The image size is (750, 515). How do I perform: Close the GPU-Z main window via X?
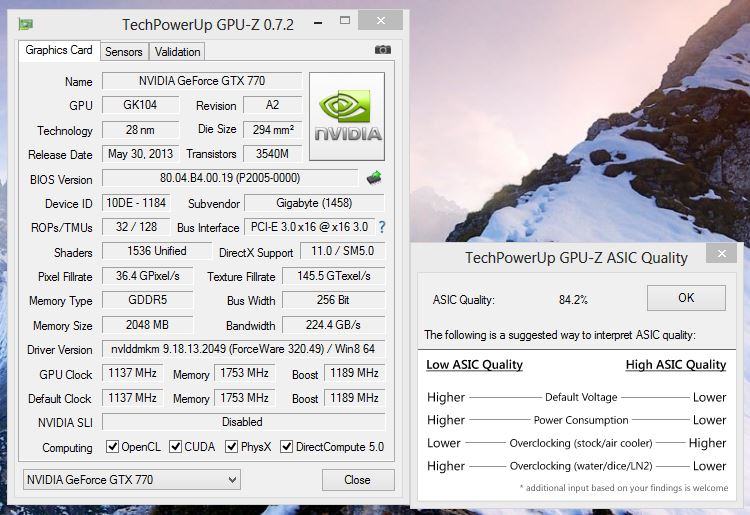click(380, 20)
